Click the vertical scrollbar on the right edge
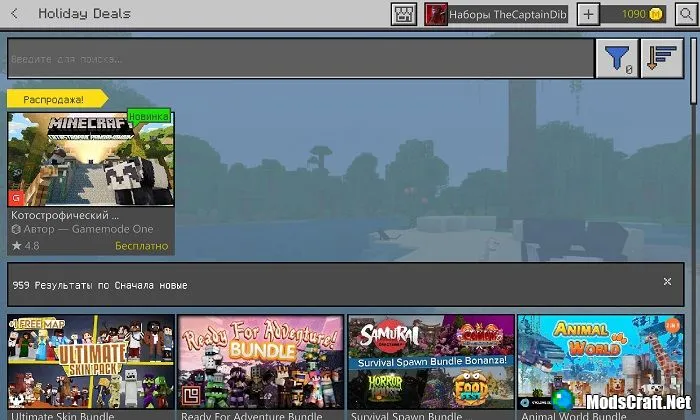 click(x=693, y=71)
